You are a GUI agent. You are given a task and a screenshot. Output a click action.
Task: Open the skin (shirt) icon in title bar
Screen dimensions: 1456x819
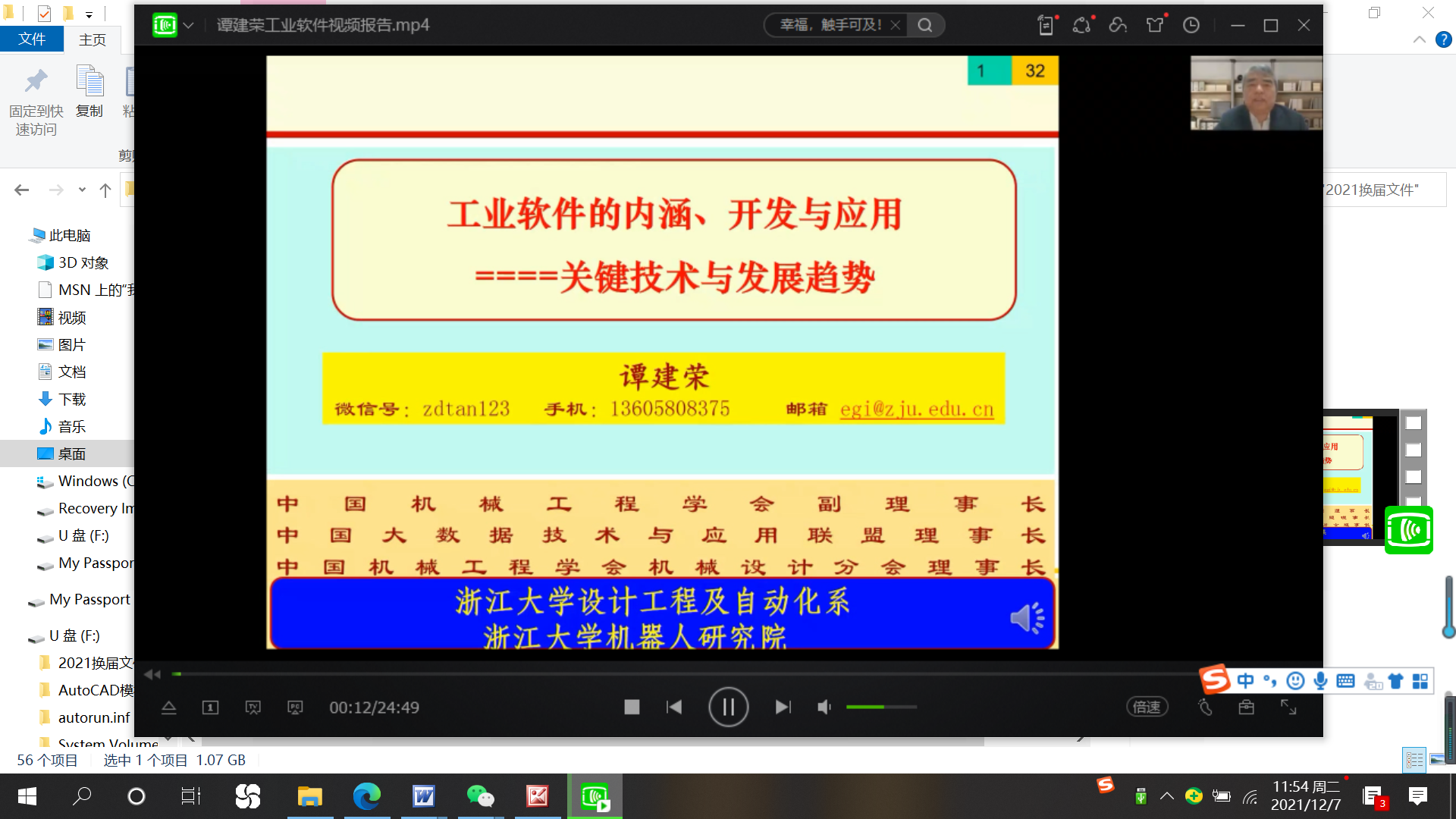pos(1155,25)
